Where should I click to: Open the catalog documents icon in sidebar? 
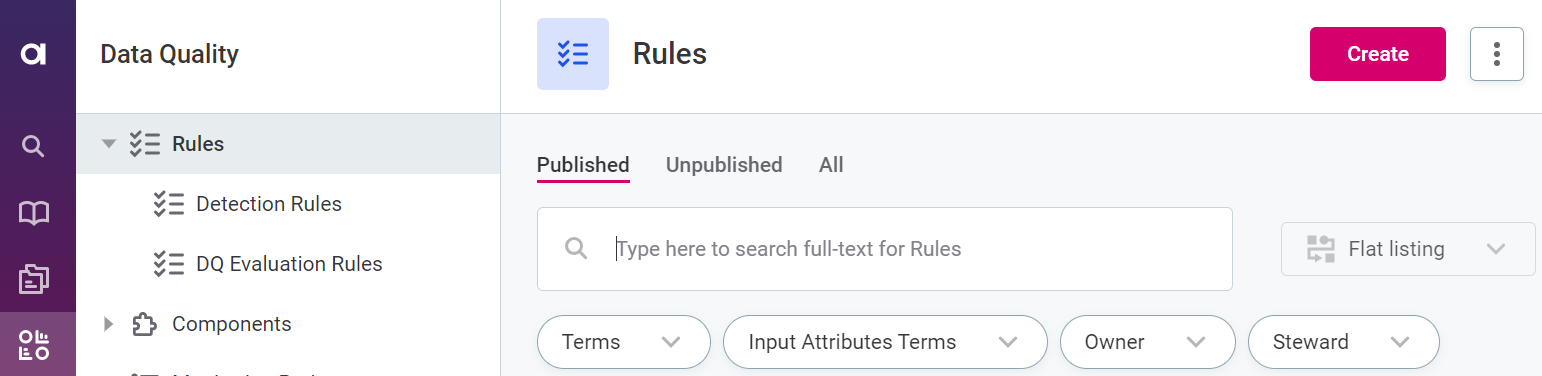click(x=34, y=280)
